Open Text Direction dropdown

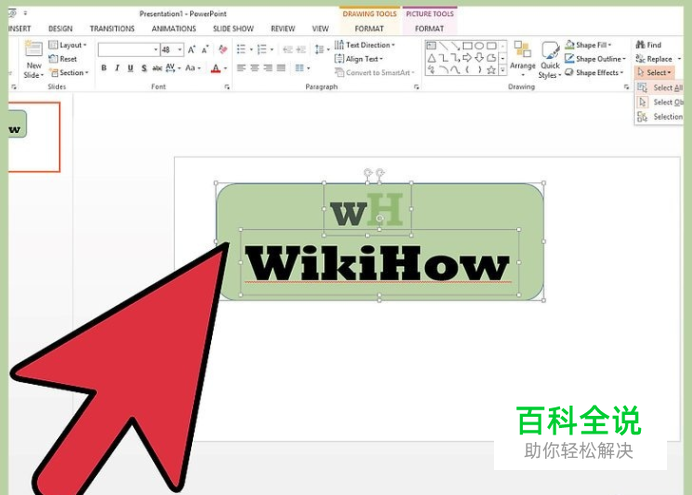pyautogui.click(x=365, y=45)
